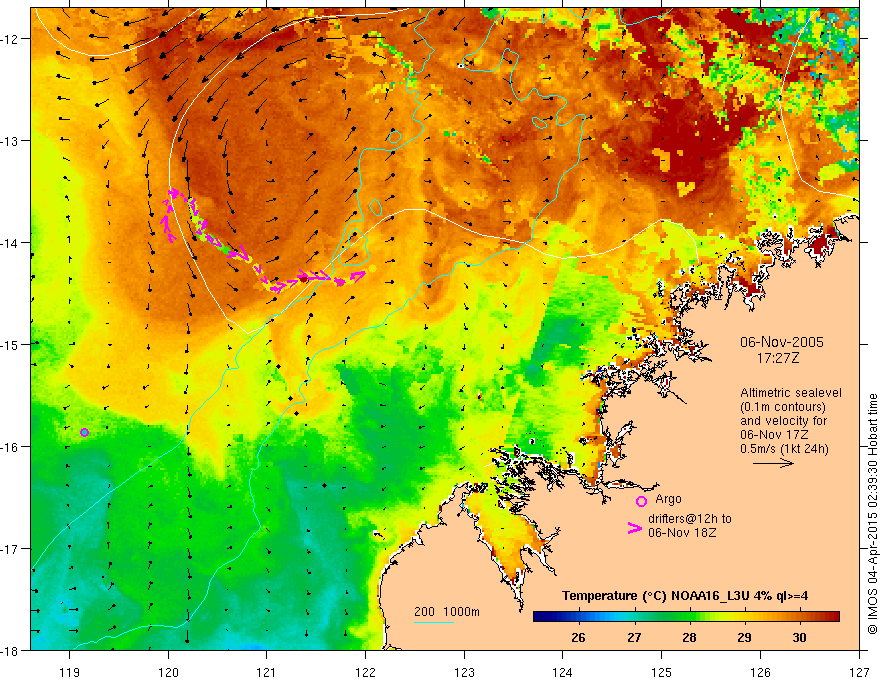This screenshot has height=680, width=880.
Task: Click longitude axis label 124
Action: 563,672
